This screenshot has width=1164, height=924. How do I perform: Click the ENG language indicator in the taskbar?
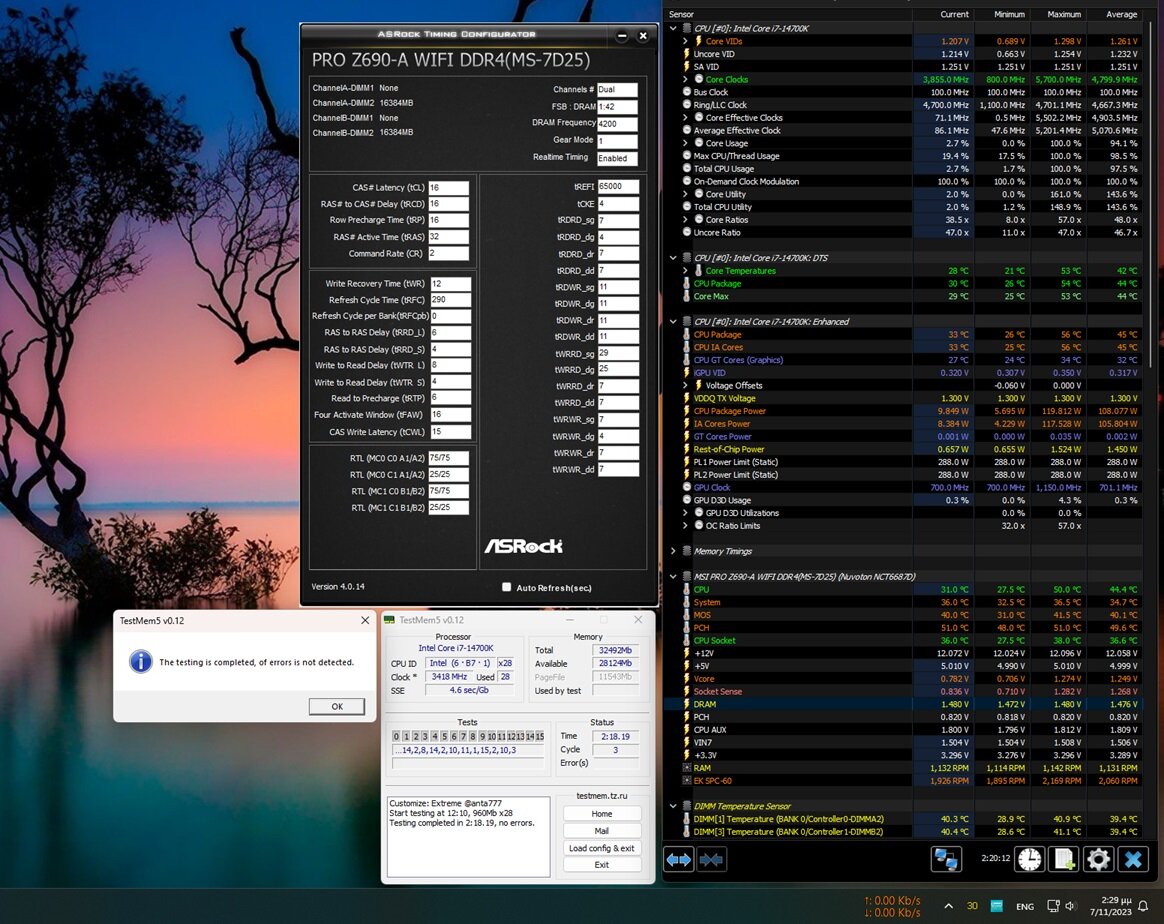(x=1024, y=906)
